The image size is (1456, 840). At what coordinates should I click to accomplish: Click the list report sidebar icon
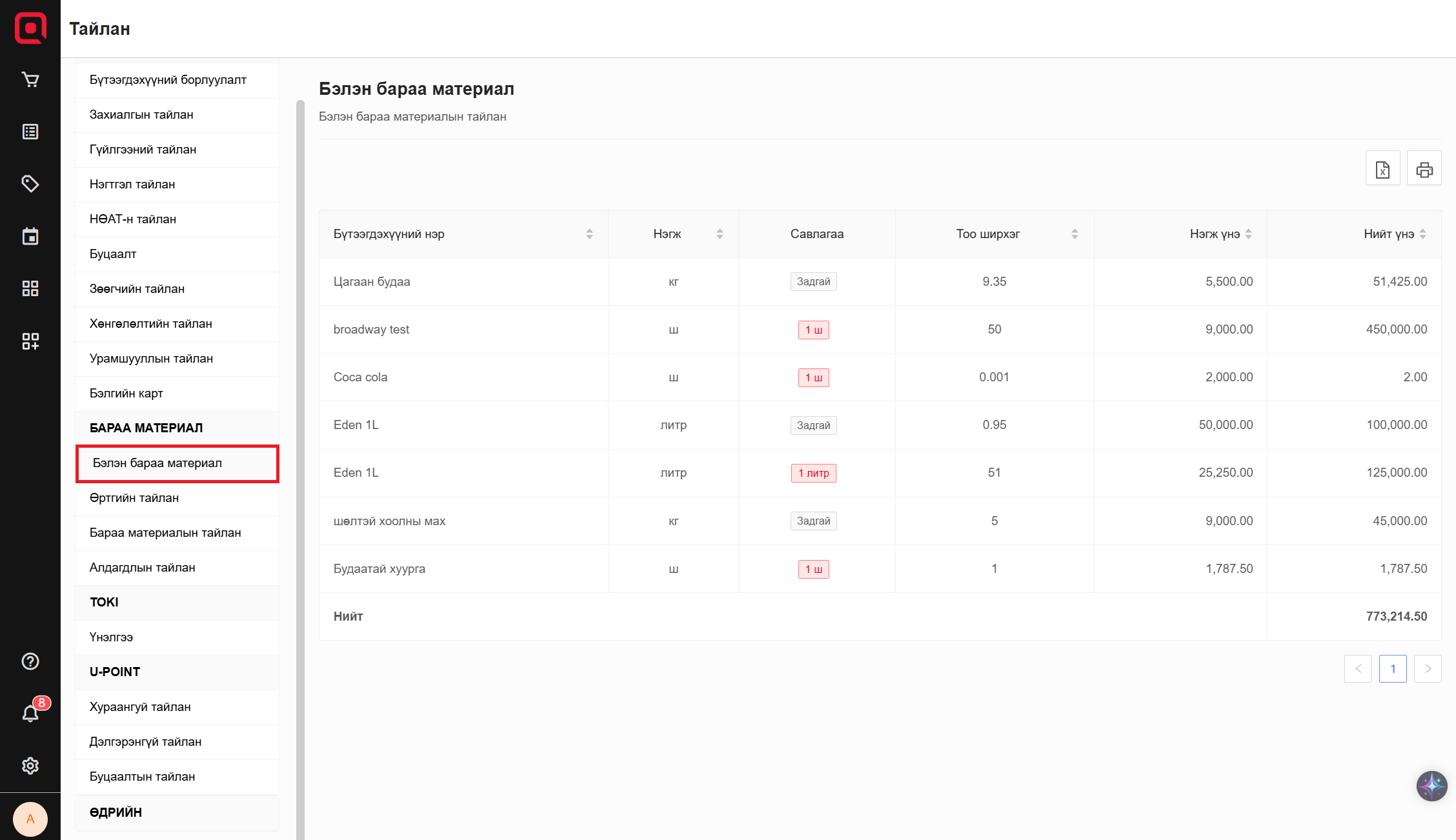[30, 132]
